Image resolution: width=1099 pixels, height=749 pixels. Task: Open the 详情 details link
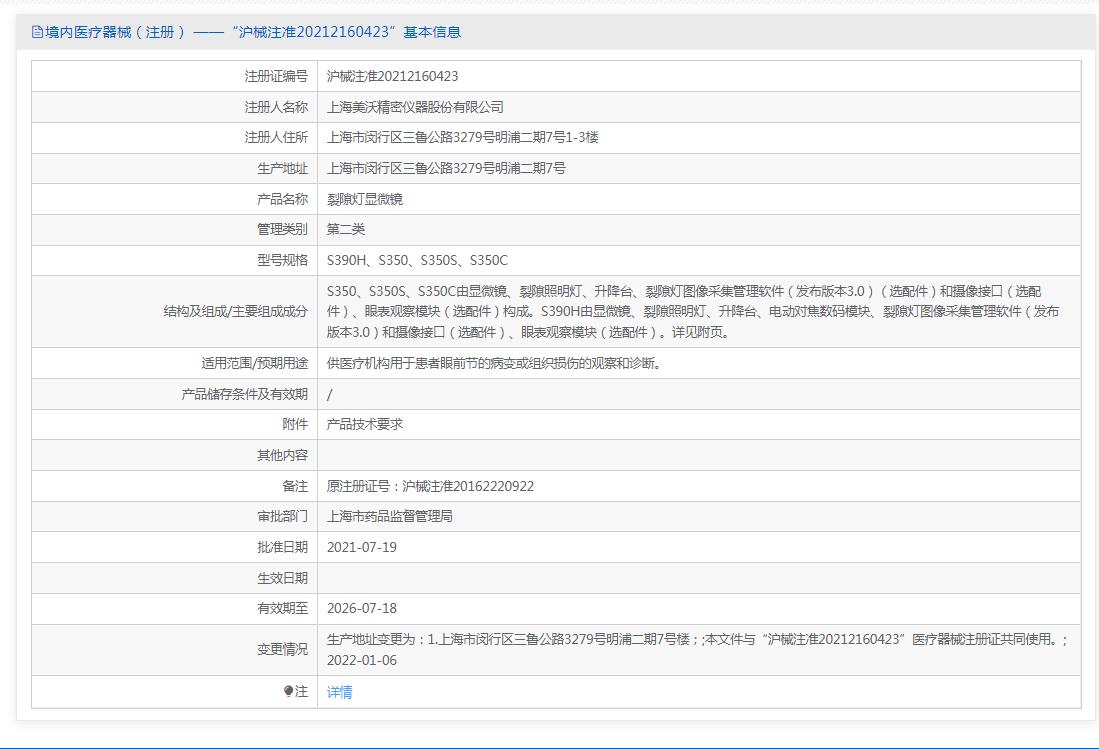pyautogui.click(x=340, y=692)
